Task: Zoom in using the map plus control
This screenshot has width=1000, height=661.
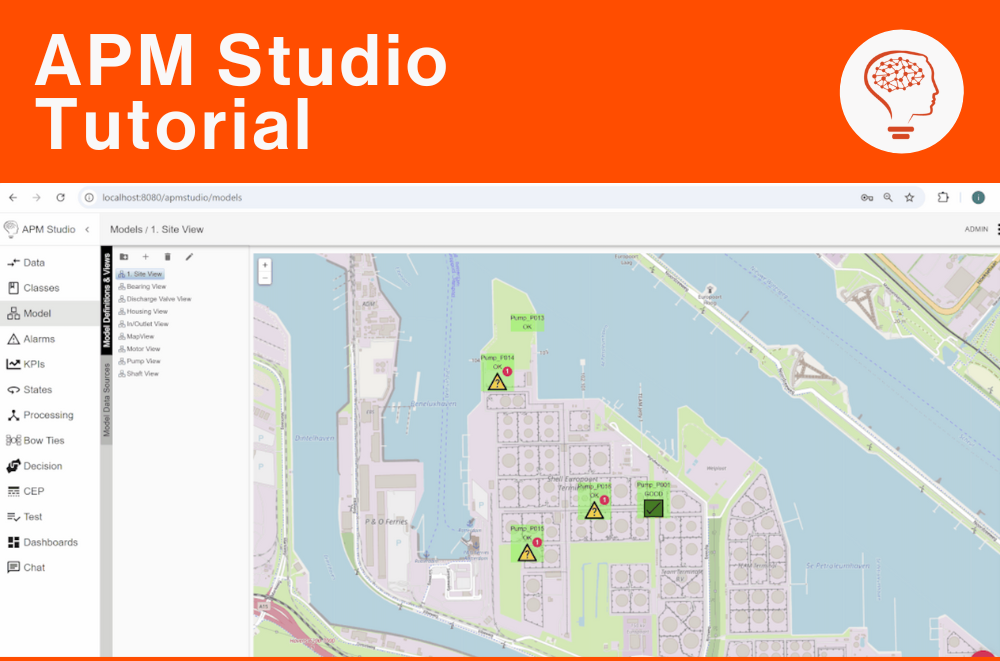Action: click(265, 267)
